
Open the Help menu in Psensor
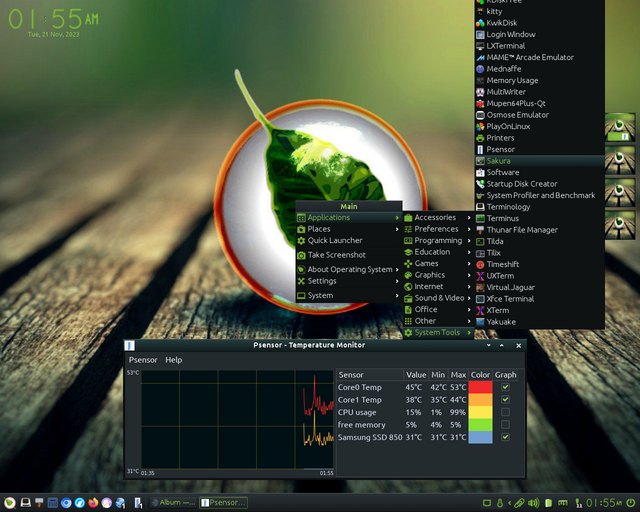(173, 360)
